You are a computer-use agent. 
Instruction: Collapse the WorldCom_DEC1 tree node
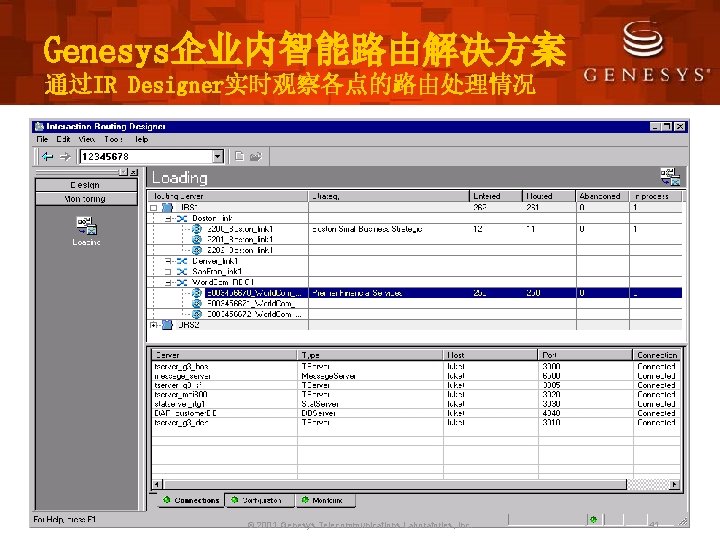(169, 282)
